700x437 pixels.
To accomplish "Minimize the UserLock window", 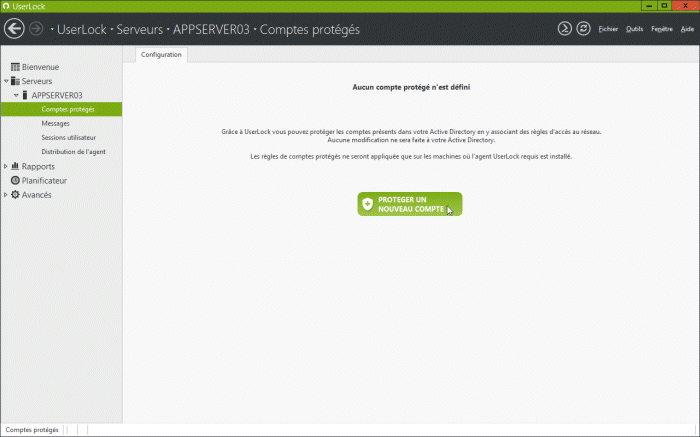I will point(649,6).
